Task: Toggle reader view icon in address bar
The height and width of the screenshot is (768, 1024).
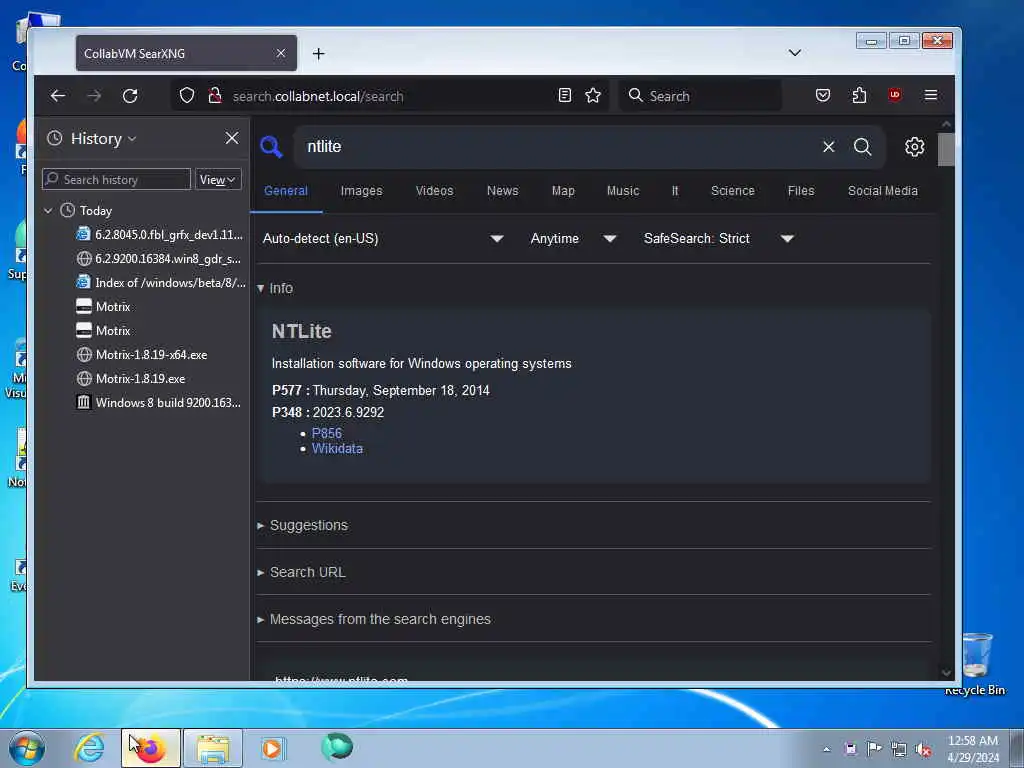Action: (565, 95)
